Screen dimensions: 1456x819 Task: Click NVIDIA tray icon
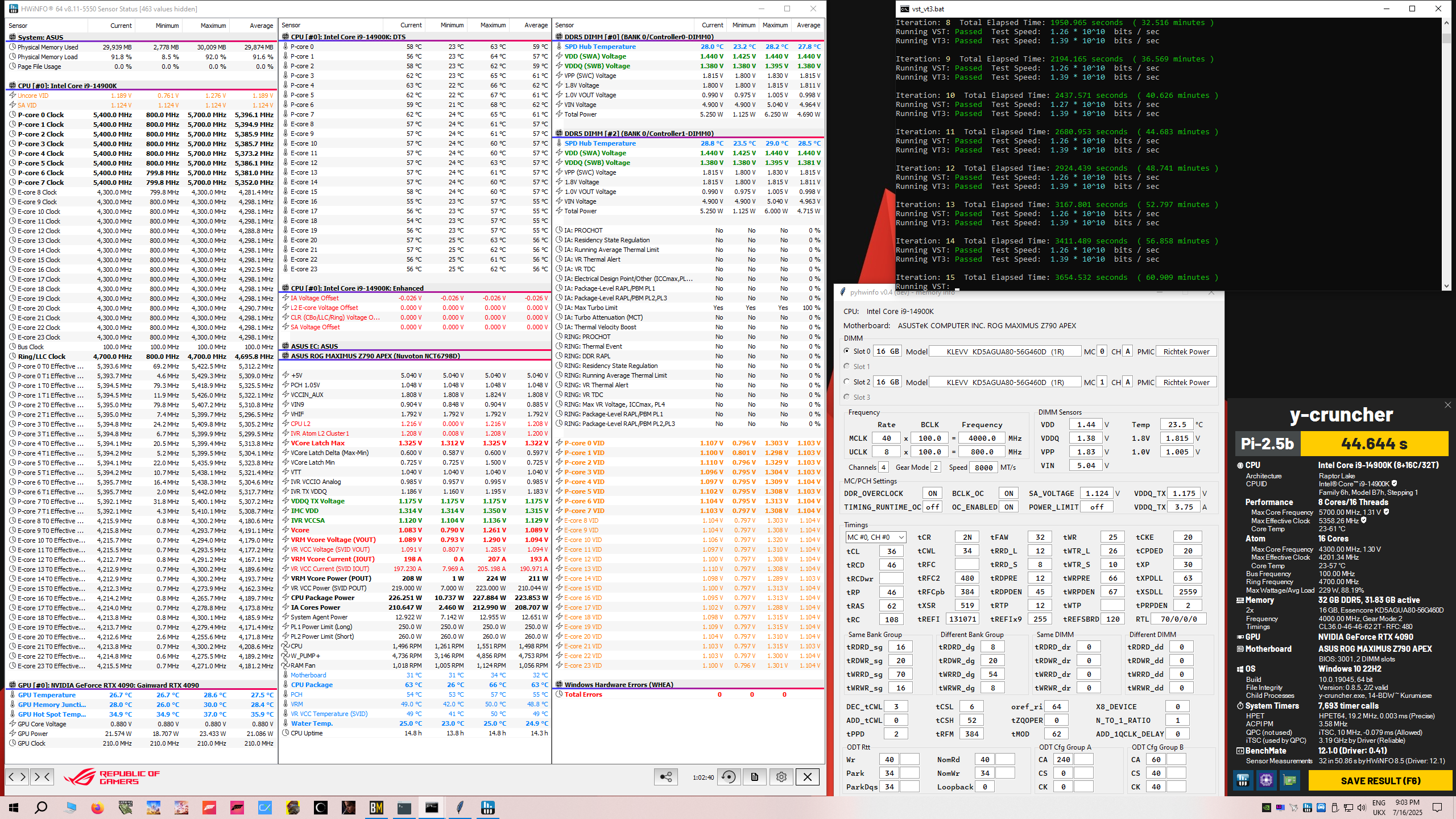tap(1267, 808)
